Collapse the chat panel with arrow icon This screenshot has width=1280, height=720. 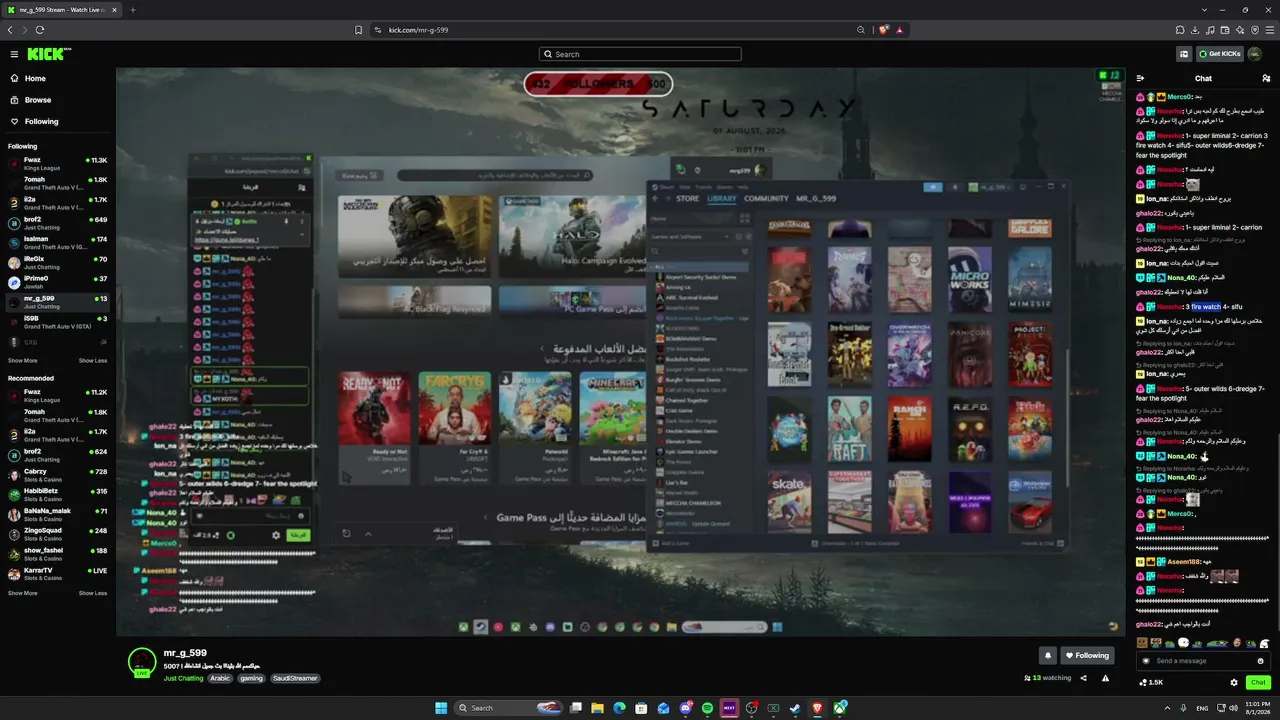1140,78
